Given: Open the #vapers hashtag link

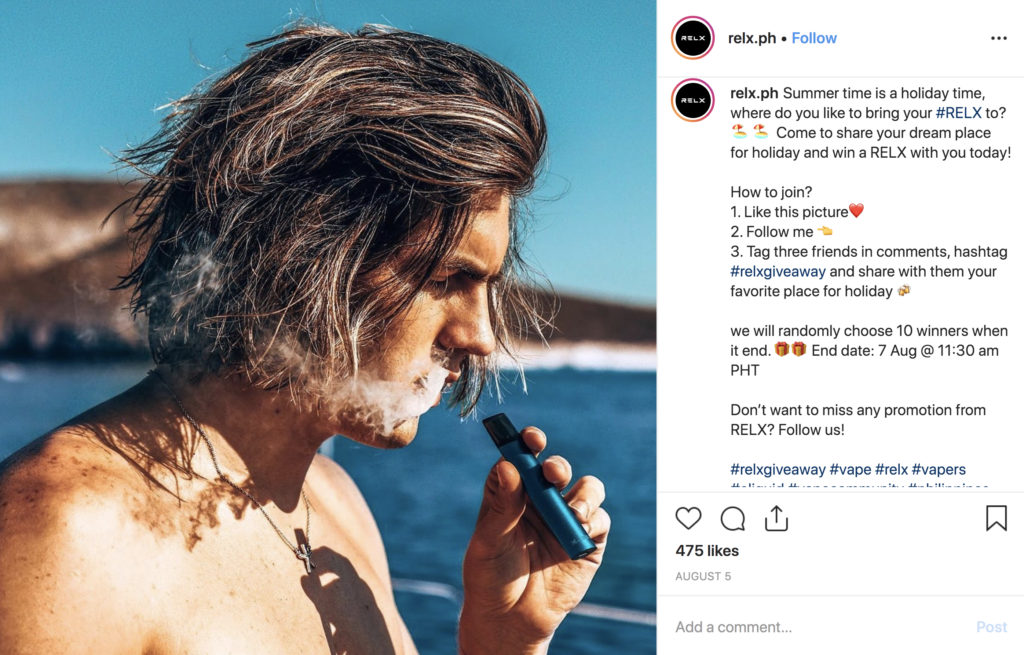Looking at the screenshot, I should point(938,470).
